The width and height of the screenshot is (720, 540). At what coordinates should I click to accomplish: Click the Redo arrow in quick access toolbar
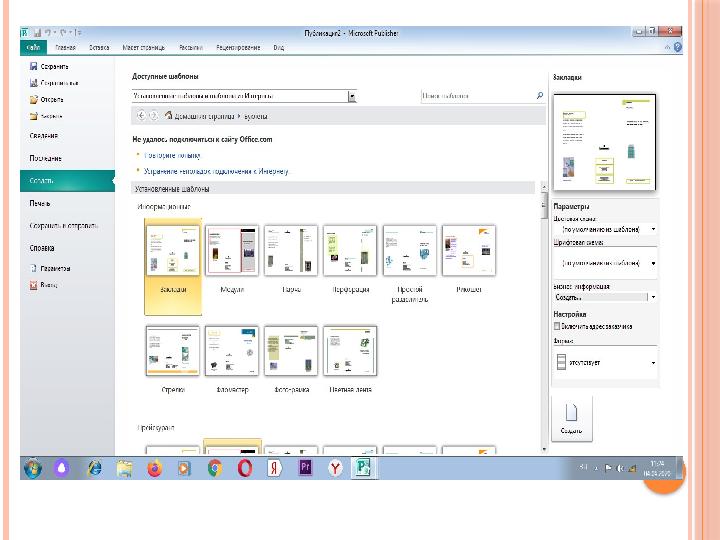[64, 33]
